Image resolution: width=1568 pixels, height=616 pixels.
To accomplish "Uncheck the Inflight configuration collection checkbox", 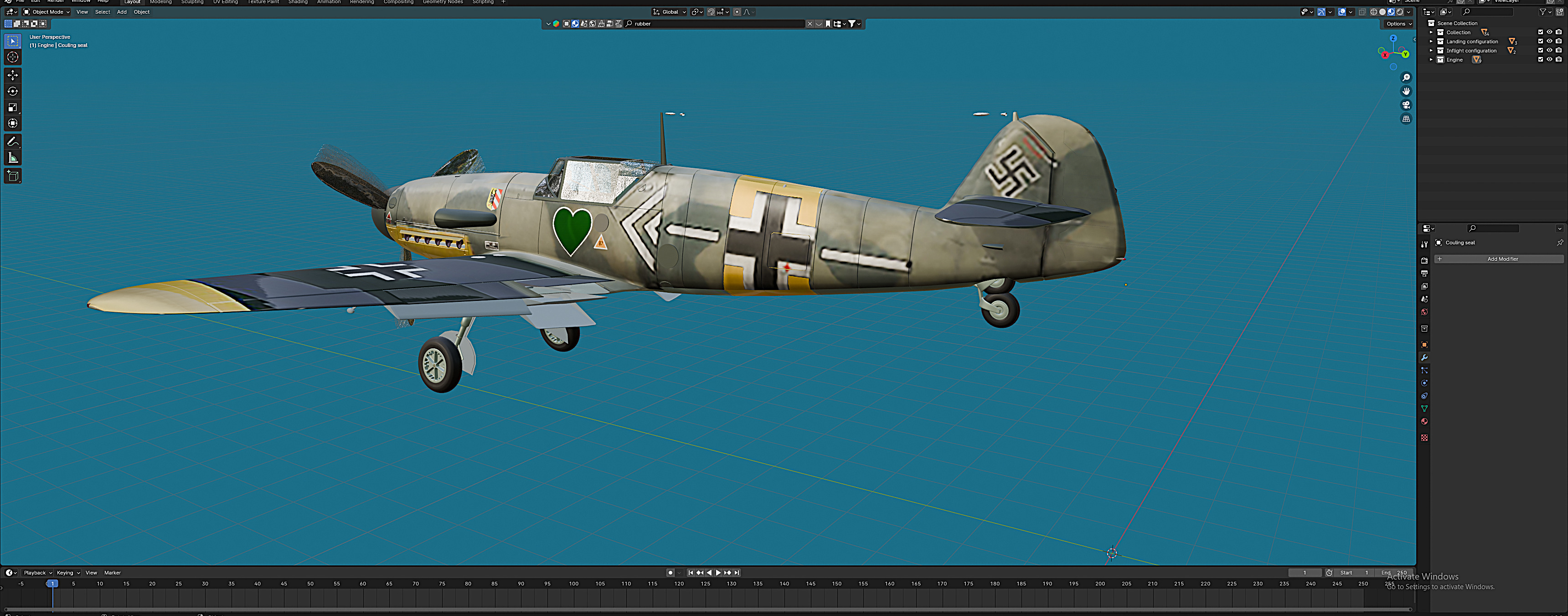I will [x=1541, y=51].
